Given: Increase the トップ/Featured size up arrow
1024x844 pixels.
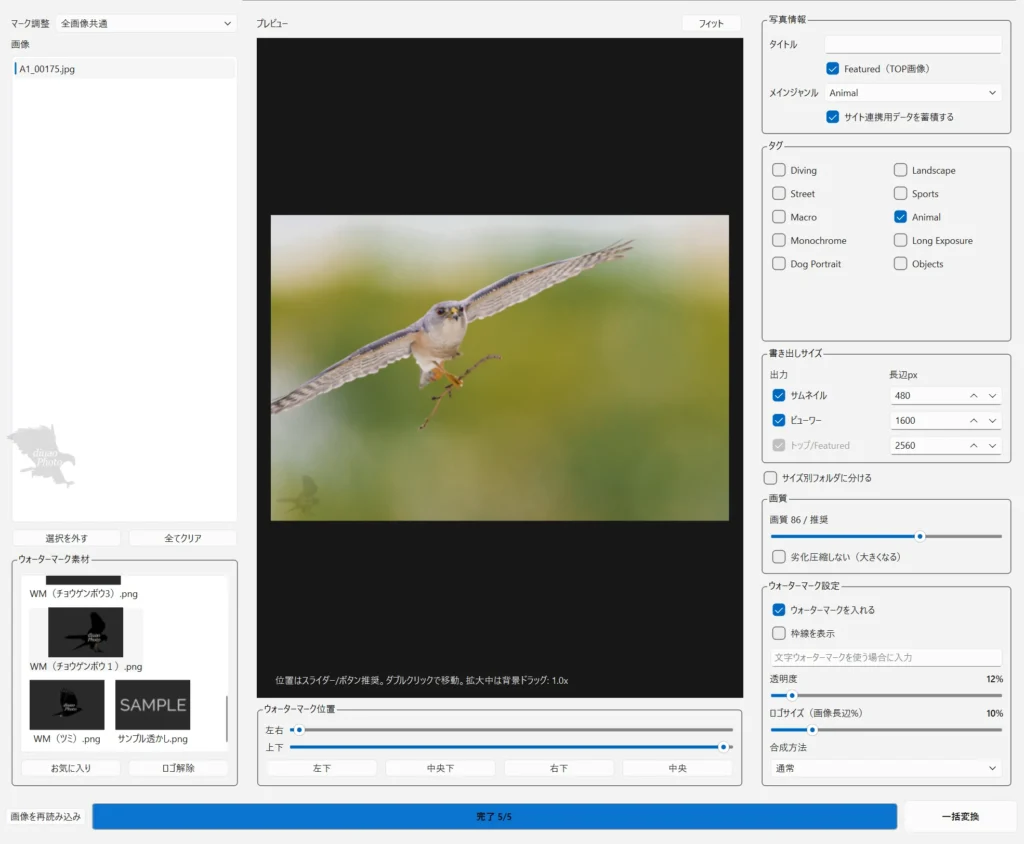Looking at the screenshot, I should coord(974,446).
